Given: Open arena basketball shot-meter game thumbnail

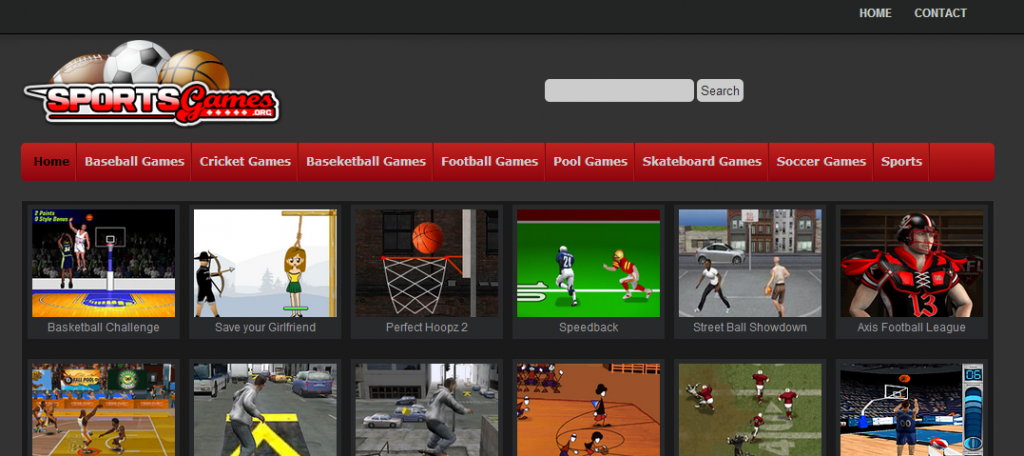Looking at the screenshot, I should coord(912,410).
